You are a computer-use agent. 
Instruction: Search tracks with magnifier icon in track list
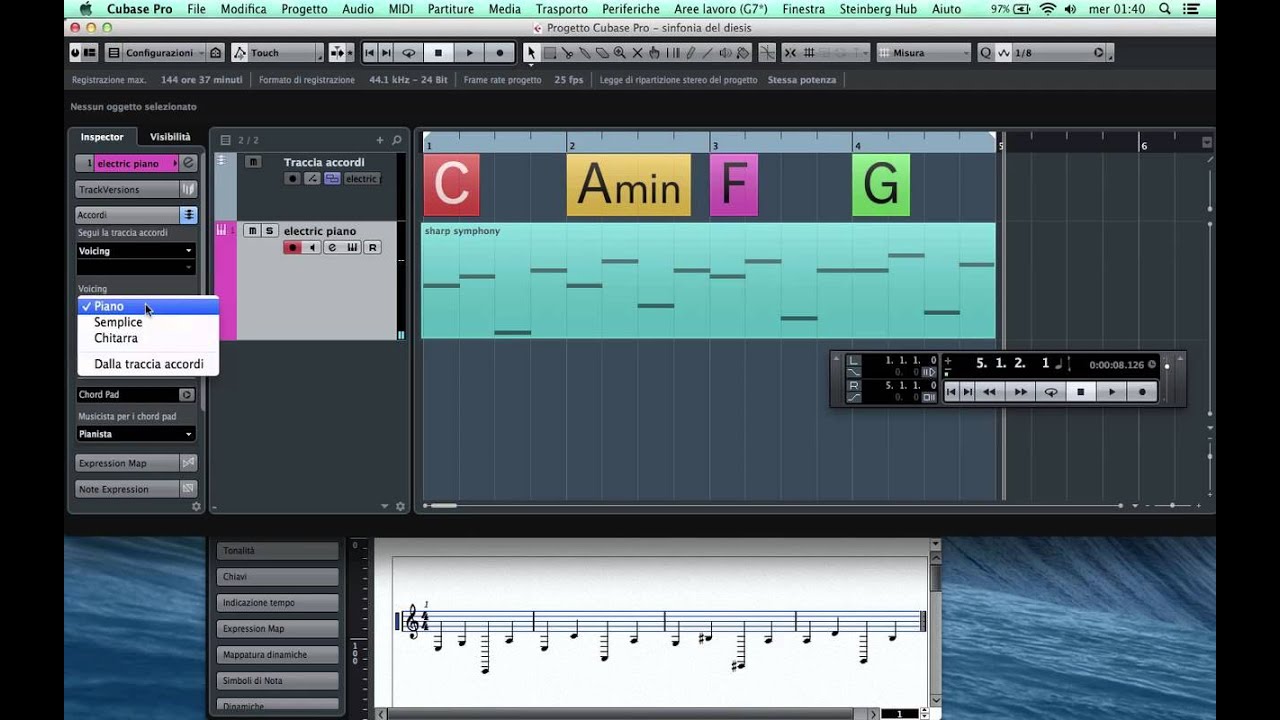(397, 140)
